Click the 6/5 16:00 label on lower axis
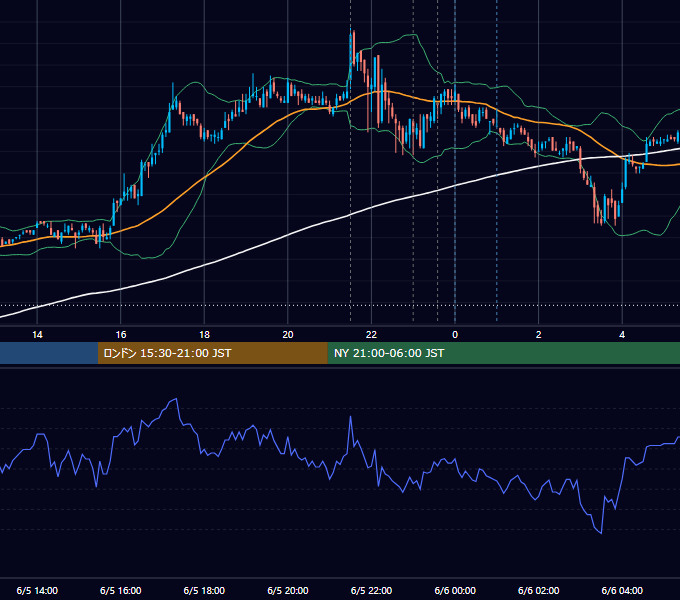Viewport: 680px width, 600px height. pos(121,590)
